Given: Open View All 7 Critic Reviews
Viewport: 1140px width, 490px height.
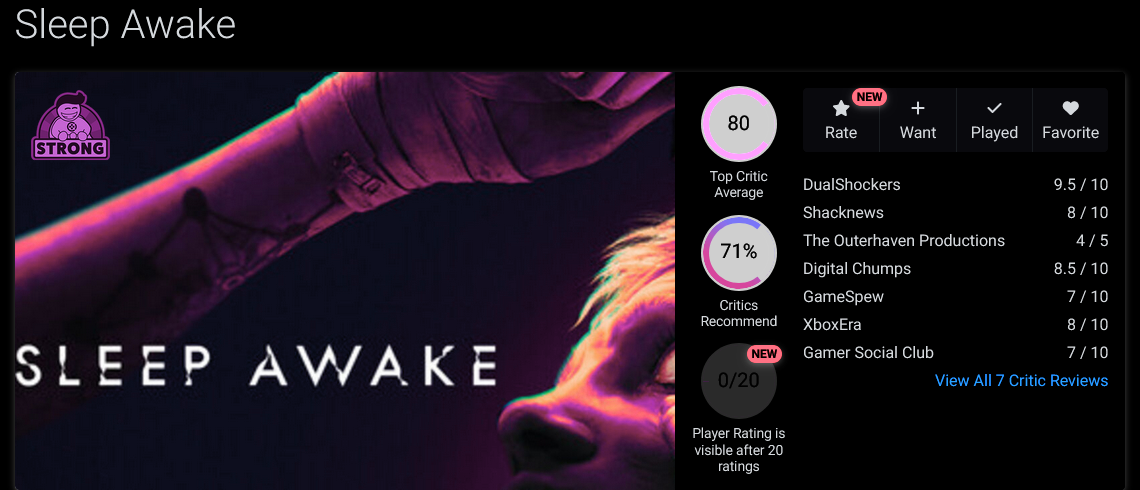Looking at the screenshot, I should pyautogui.click(x=1021, y=381).
